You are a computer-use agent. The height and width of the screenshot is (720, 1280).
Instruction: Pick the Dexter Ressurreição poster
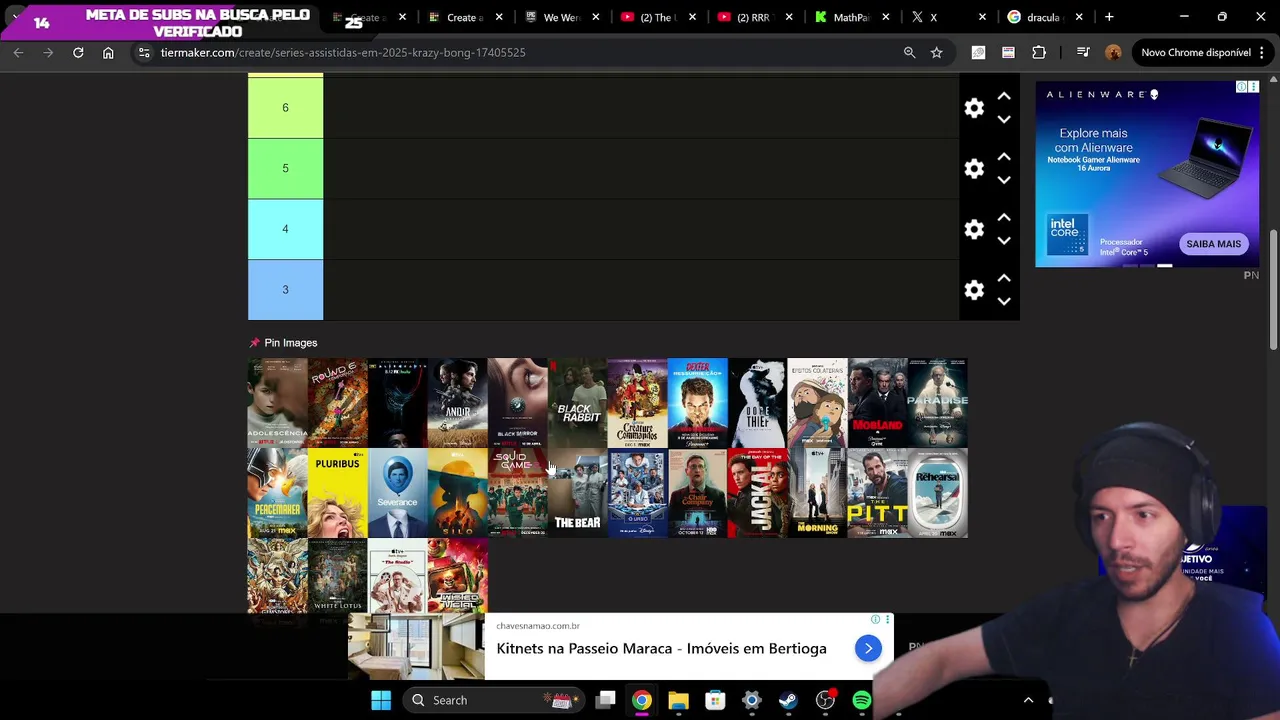pyautogui.click(x=698, y=403)
